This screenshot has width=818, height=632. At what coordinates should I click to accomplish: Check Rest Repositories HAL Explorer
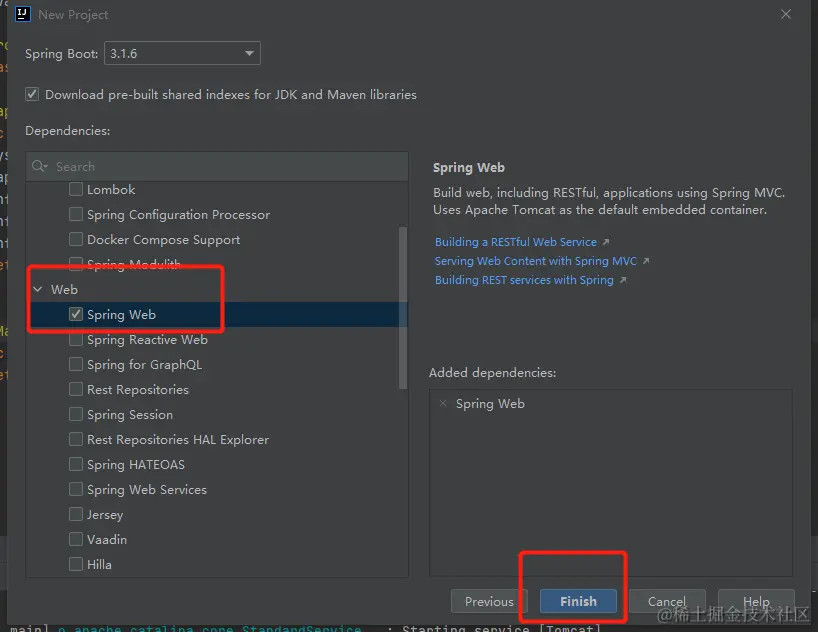[x=76, y=439]
